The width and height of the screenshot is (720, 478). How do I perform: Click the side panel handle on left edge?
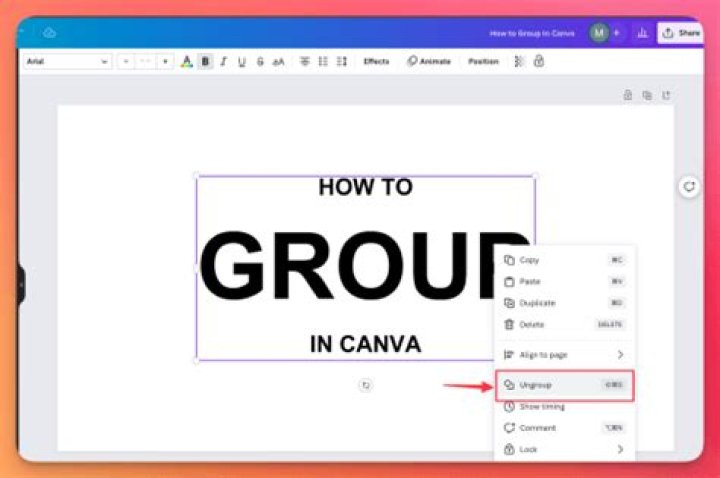coord(21,285)
